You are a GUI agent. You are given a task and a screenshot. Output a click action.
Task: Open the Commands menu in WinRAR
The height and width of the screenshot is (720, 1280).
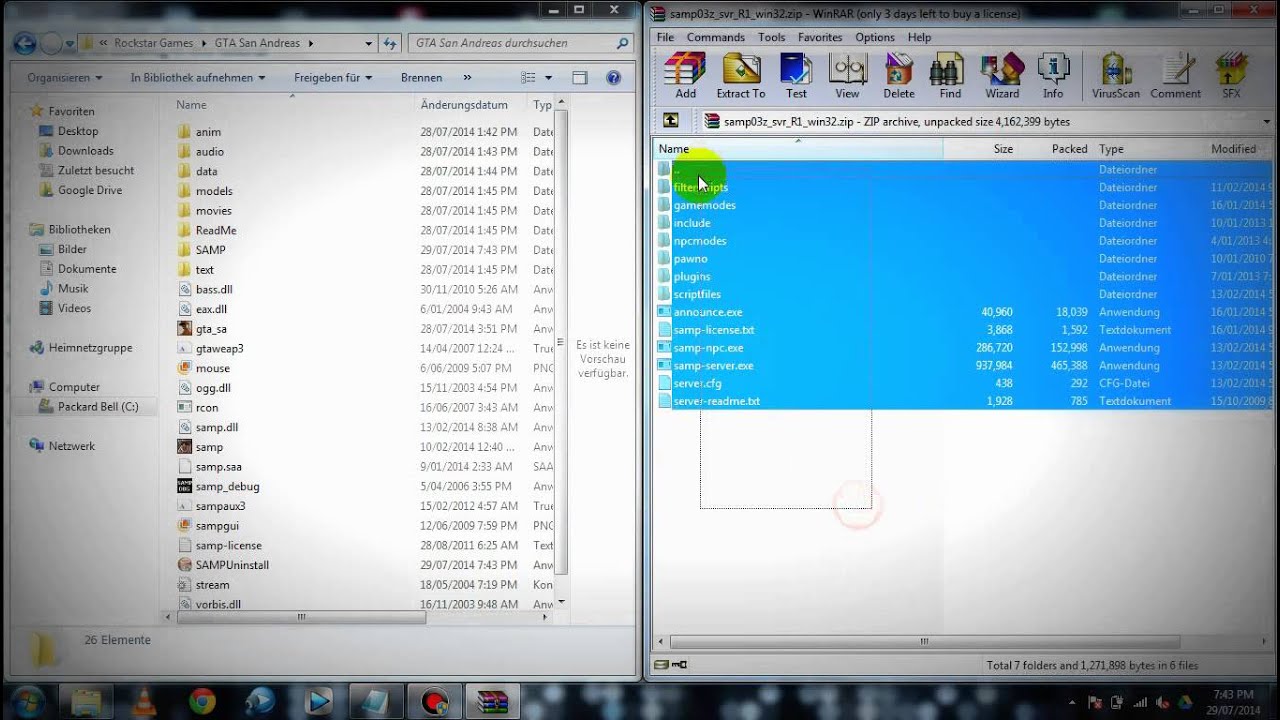pyautogui.click(x=716, y=37)
